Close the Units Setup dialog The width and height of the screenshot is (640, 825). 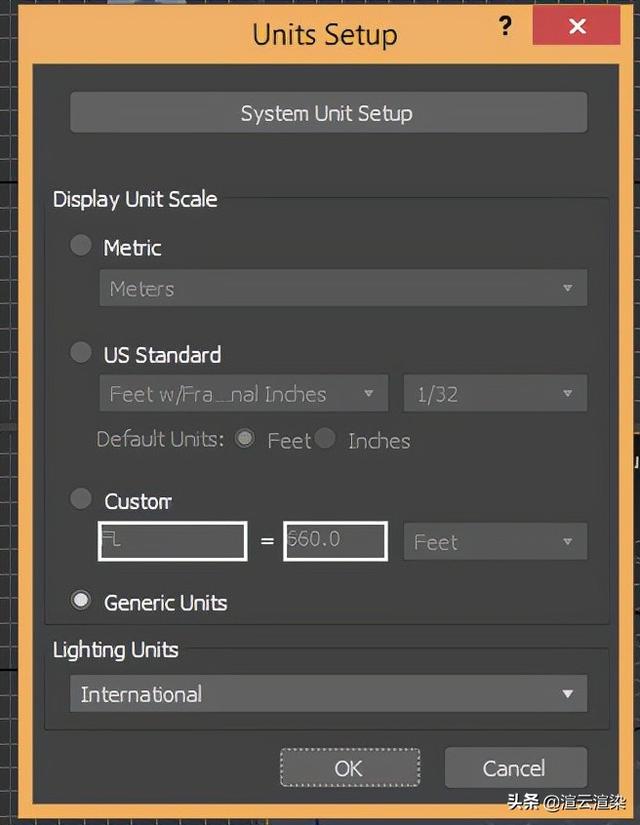[577, 27]
